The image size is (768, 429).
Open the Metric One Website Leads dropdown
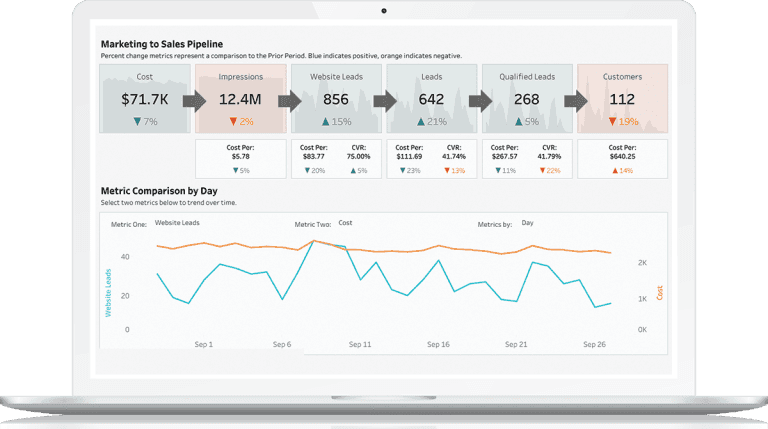point(177,223)
